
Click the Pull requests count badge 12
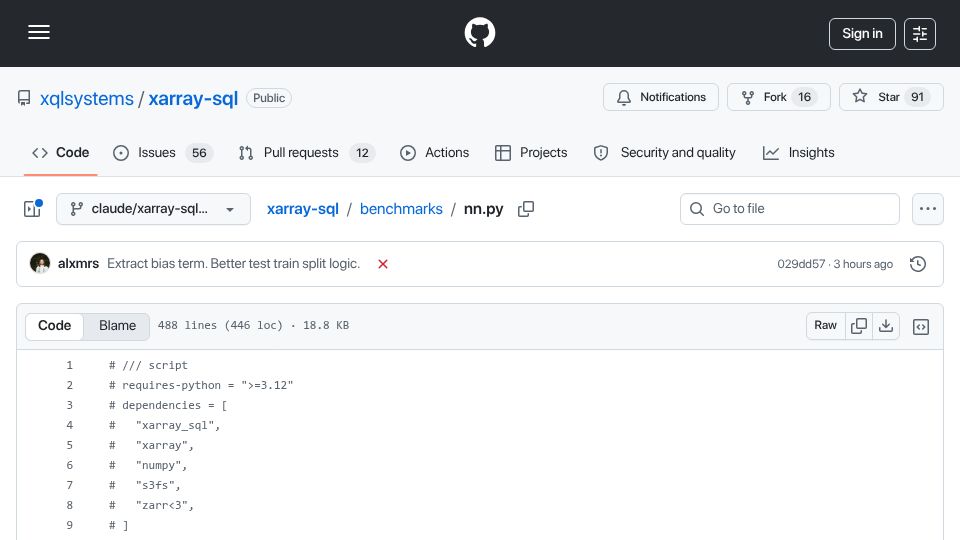pyautogui.click(x=362, y=152)
